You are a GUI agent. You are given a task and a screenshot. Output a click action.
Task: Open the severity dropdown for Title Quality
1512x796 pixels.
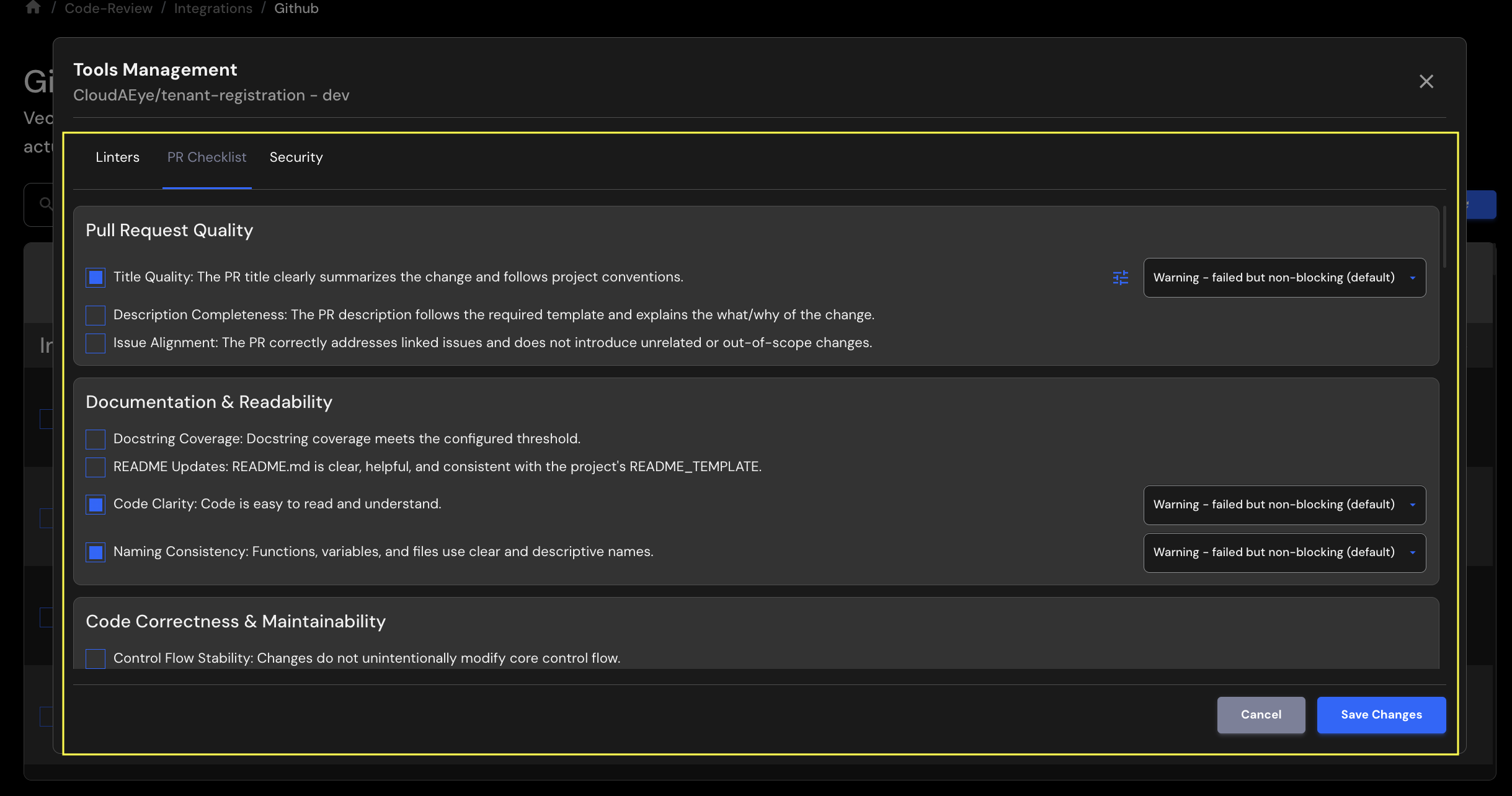click(1283, 277)
